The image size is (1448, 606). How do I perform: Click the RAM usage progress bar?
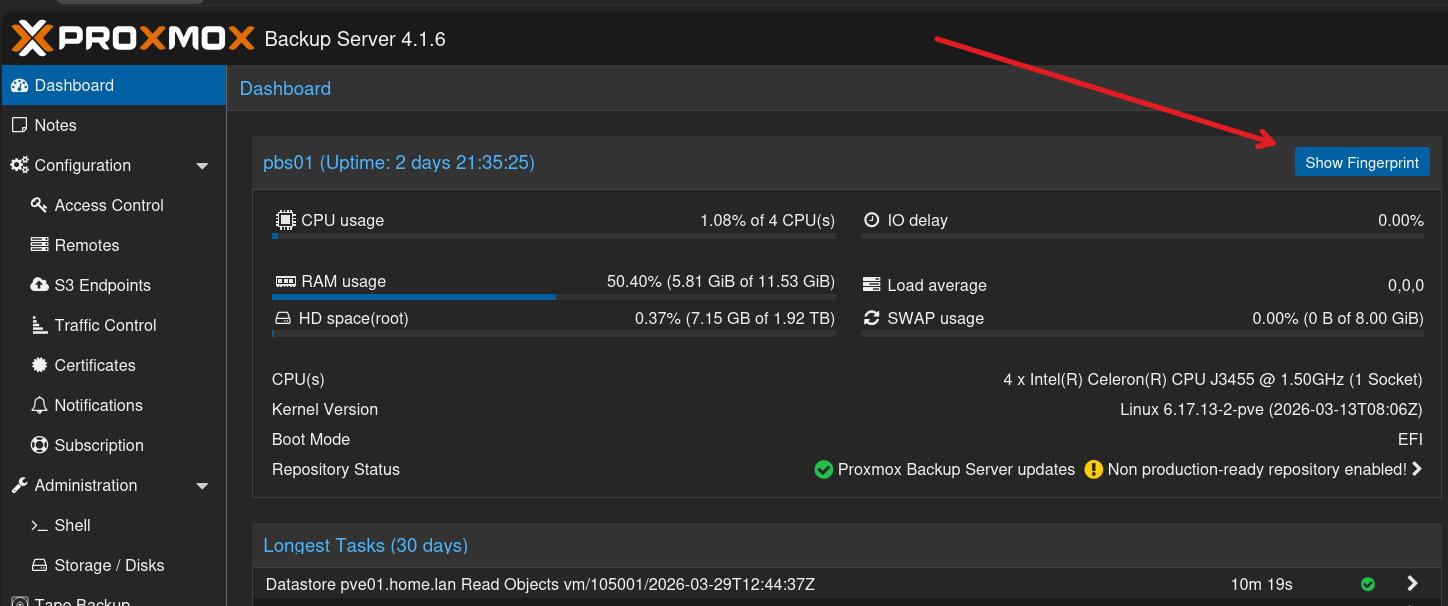[x=553, y=297]
